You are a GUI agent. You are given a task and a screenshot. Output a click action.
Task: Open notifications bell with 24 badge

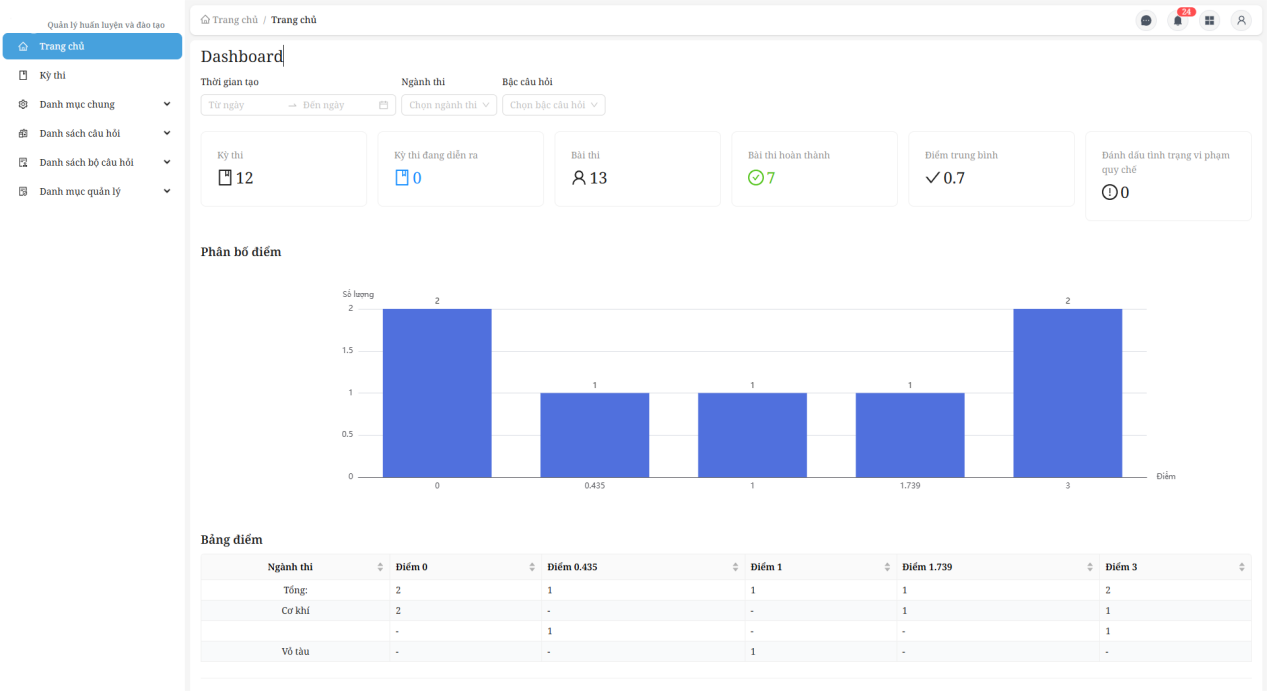click(x=1178, y=20)
